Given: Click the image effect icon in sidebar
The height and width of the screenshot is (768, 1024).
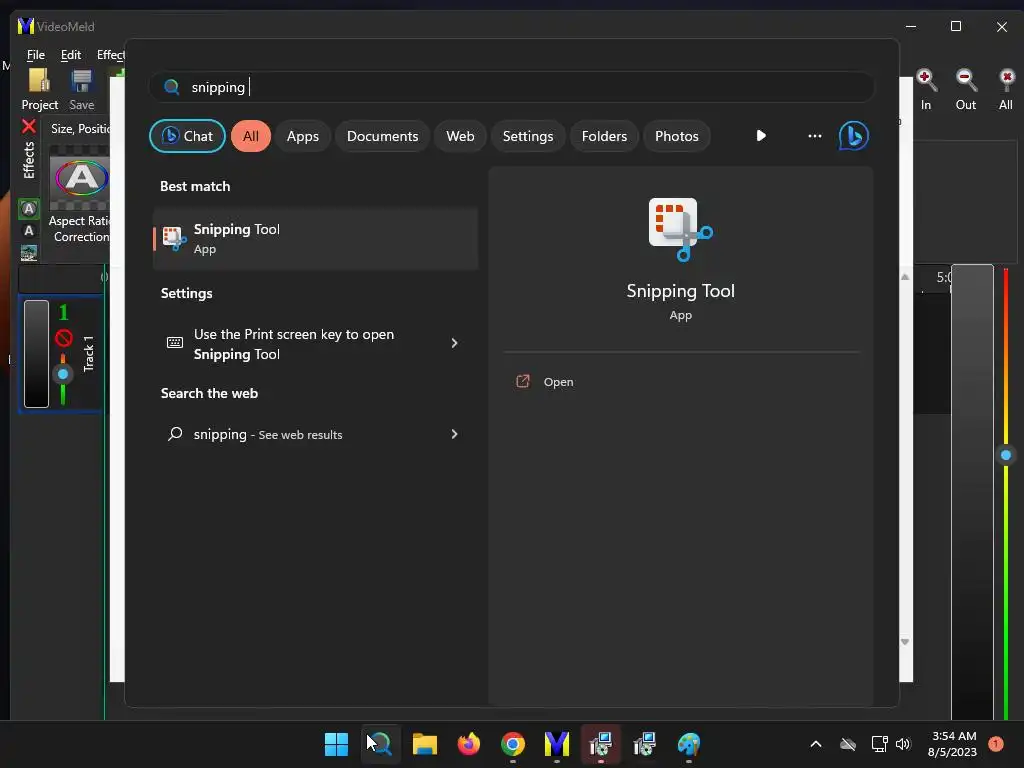Looking at the screenshot, I should tap(29, 252).
